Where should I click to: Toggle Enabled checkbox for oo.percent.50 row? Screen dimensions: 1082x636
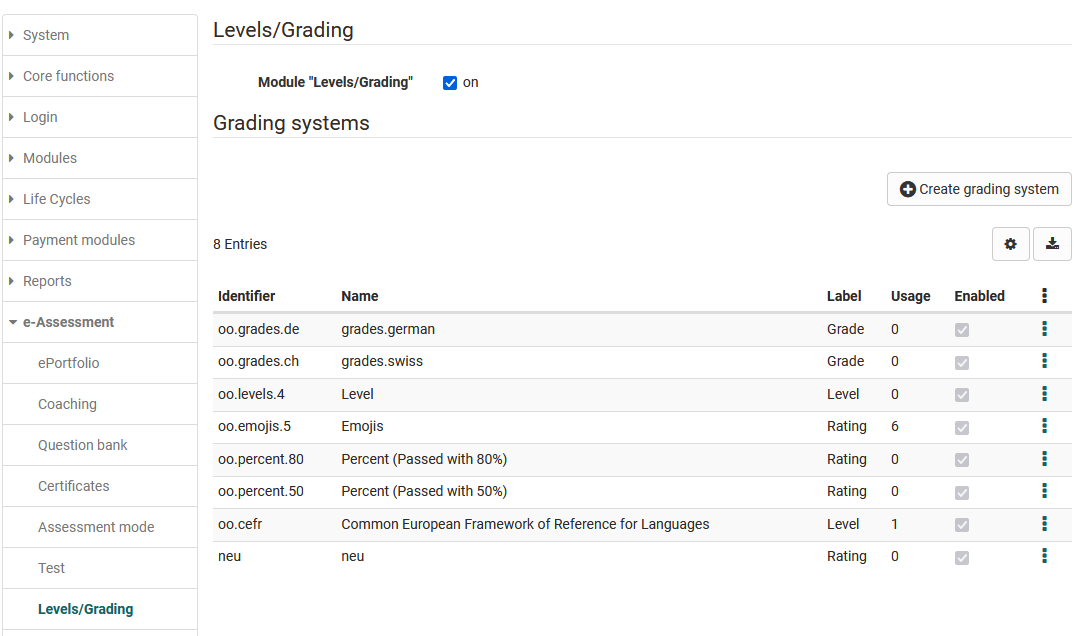962,492
